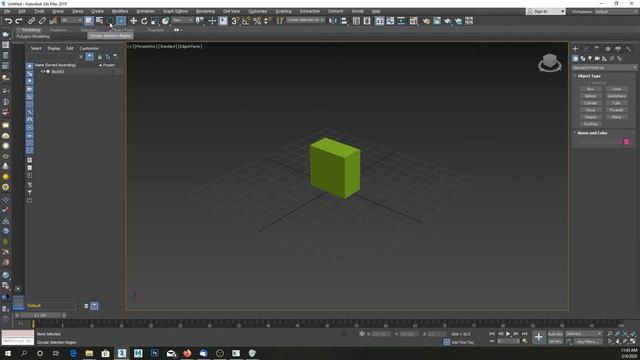Screen dimensions: 640x360
Task: Click the Undo arrow icon
Action: click(x=8, y=21)
